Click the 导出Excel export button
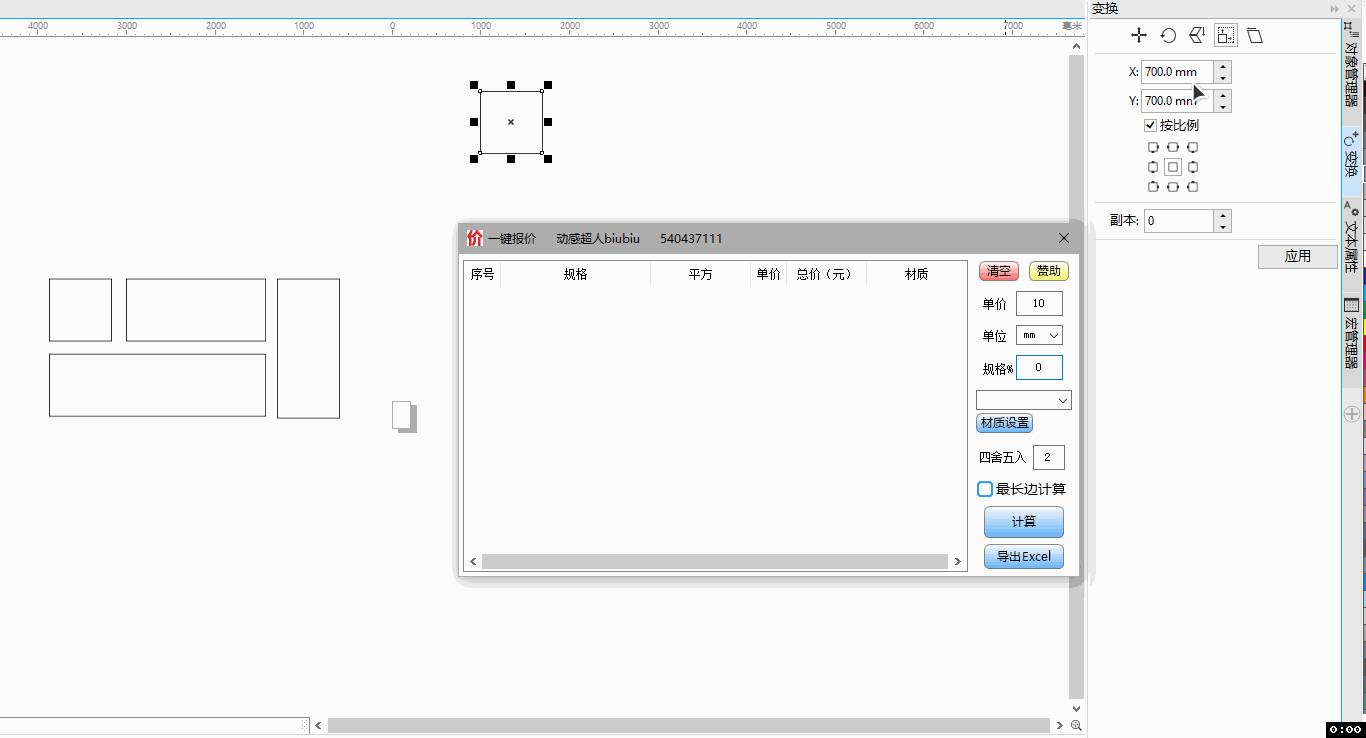The height and width of the screenshot is (738, 1366). (x=1023, y=556)
